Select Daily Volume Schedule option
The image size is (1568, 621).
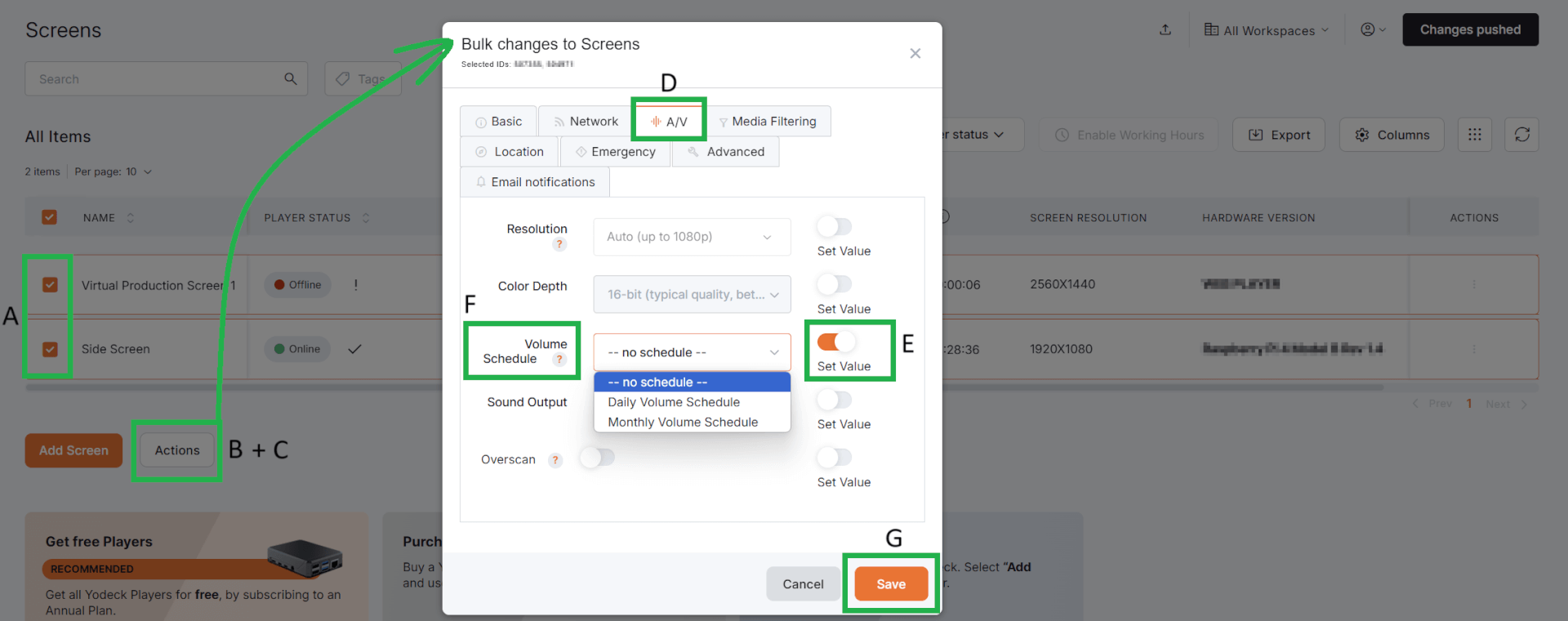pyautogui.click(x=674, y=402)
